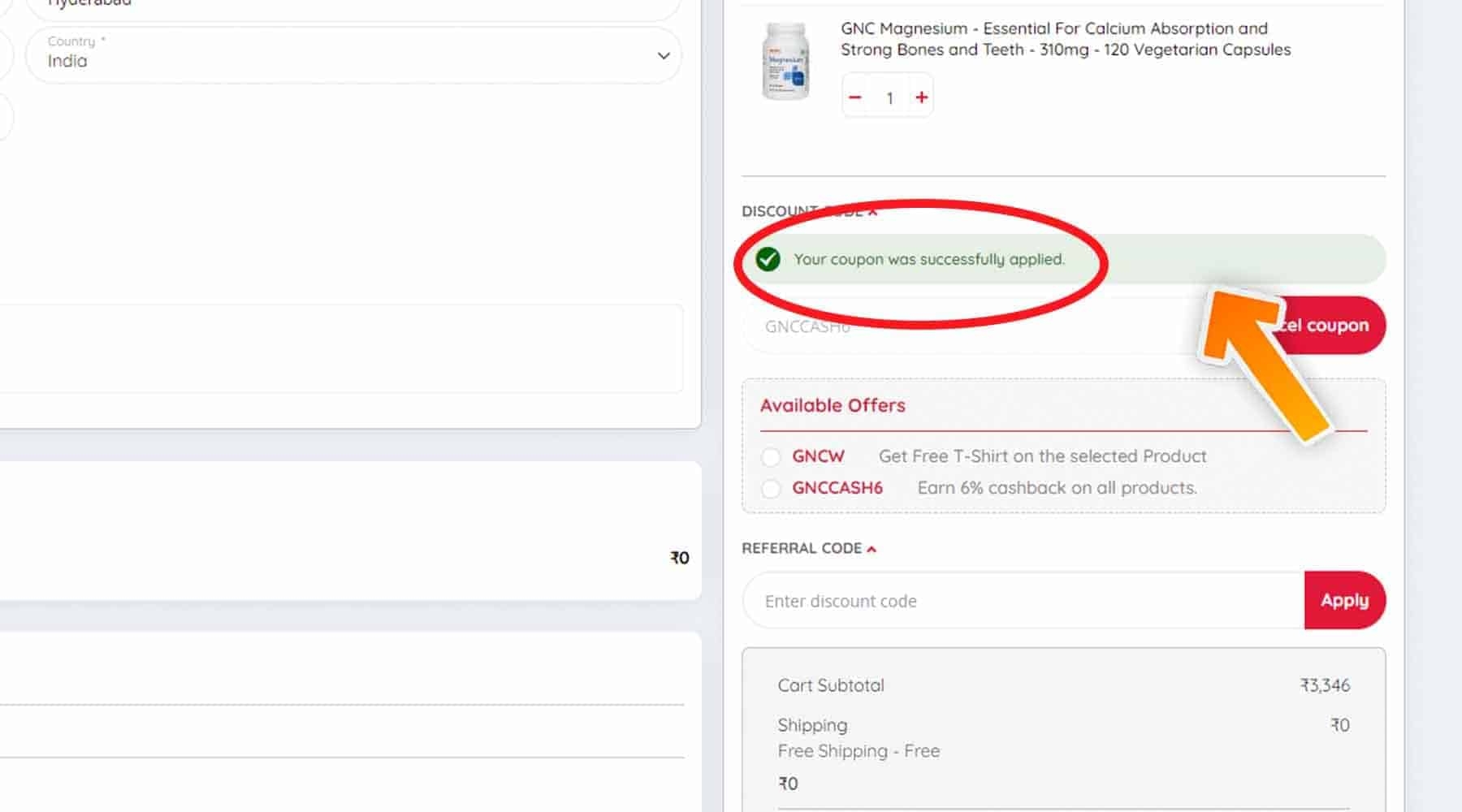Click the Country field chevron arrow
The image size is (1462, 812).
(x=664, y=56)
